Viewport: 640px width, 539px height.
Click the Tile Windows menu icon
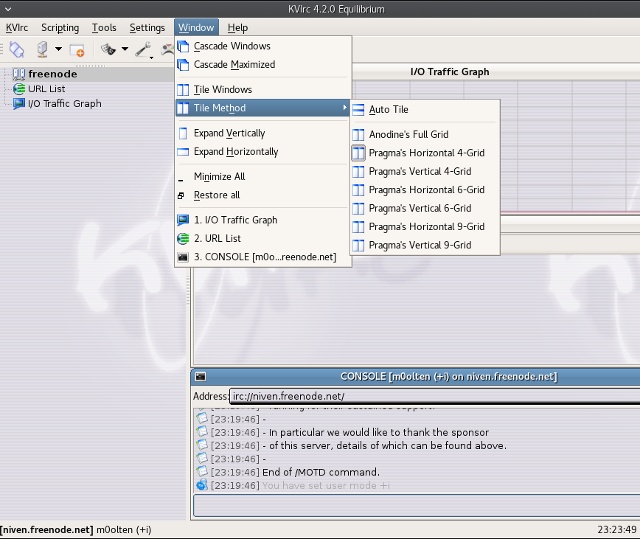[x=183, y=89]
